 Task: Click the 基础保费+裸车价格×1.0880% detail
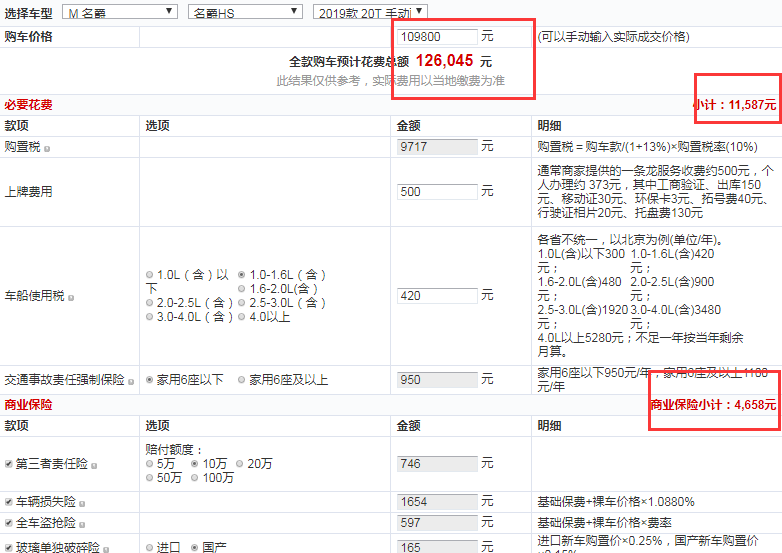(616, 502)
